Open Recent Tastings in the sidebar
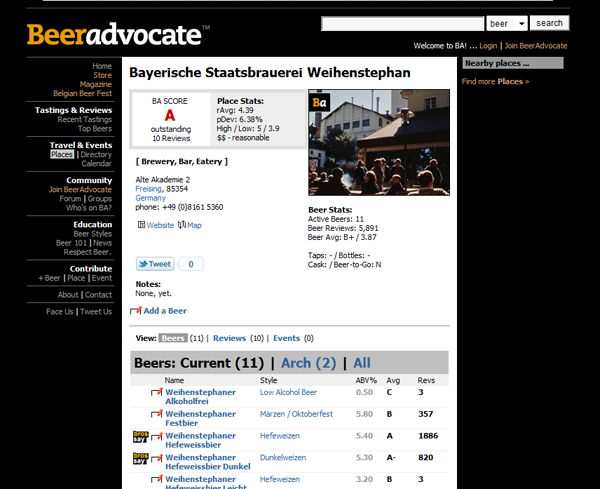This screenshot has width=600, height=489. [85, 119]
